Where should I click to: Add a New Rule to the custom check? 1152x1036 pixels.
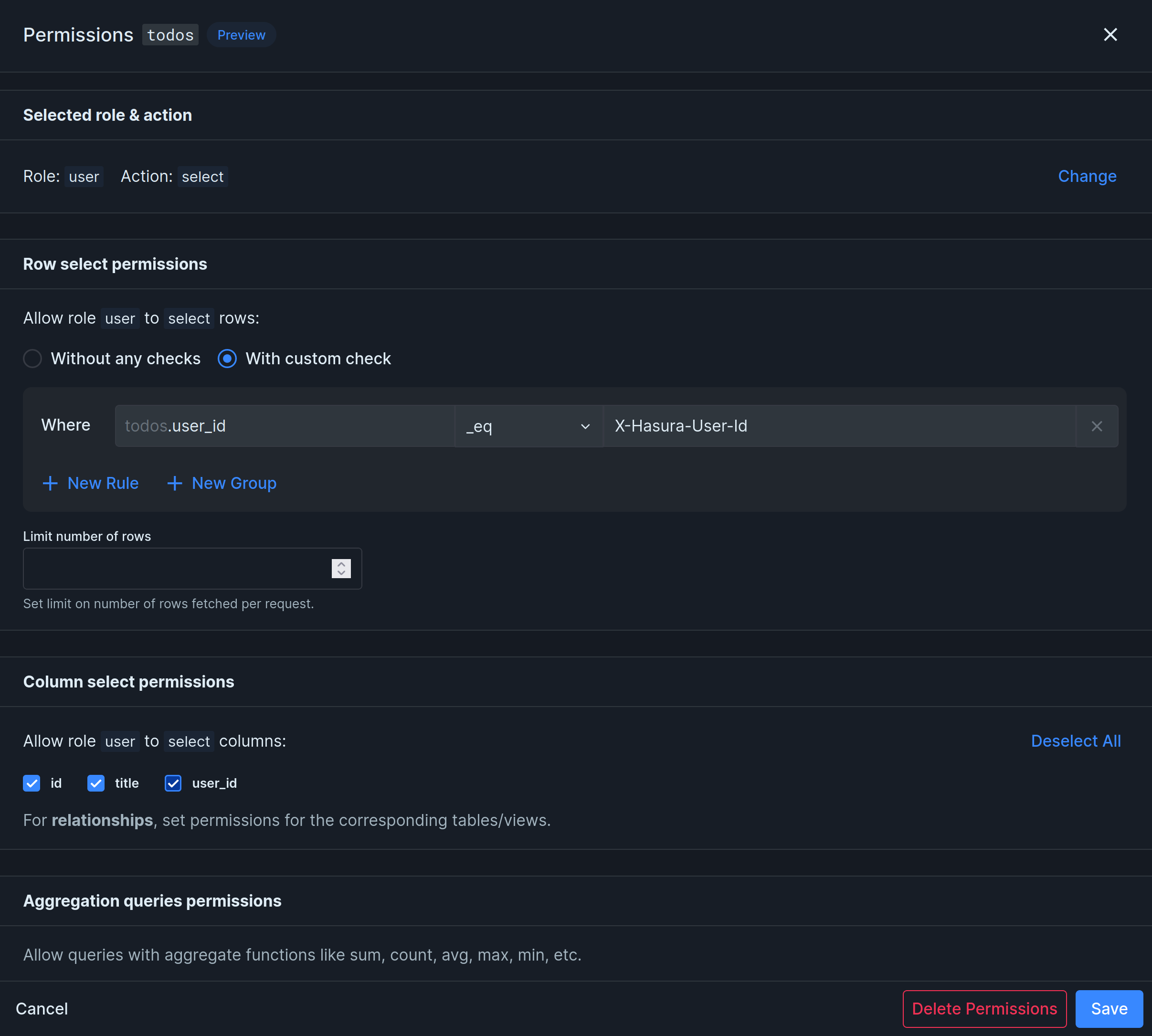(x=91, y=483)
